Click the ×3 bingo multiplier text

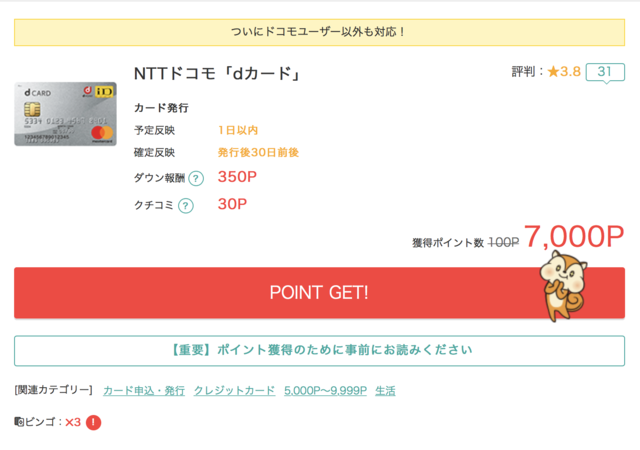[73, 422]
